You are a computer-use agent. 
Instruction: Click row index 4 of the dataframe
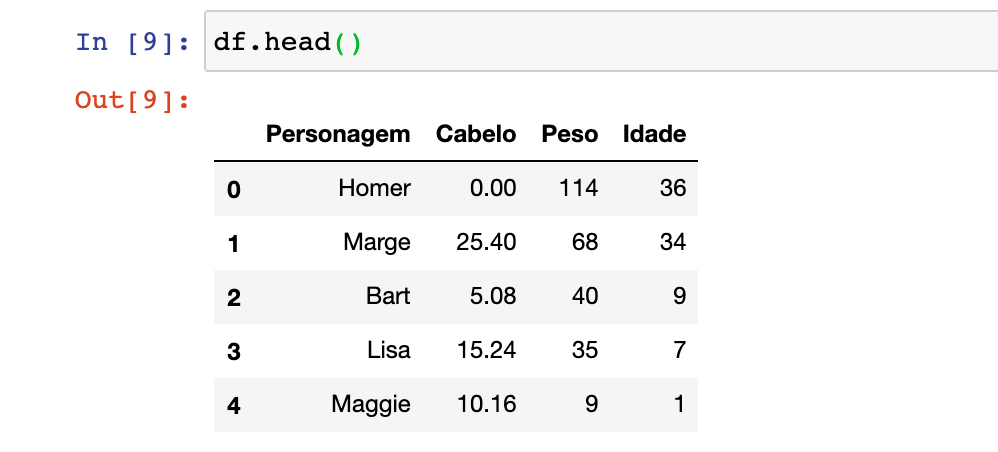click(x=233, y=405)
